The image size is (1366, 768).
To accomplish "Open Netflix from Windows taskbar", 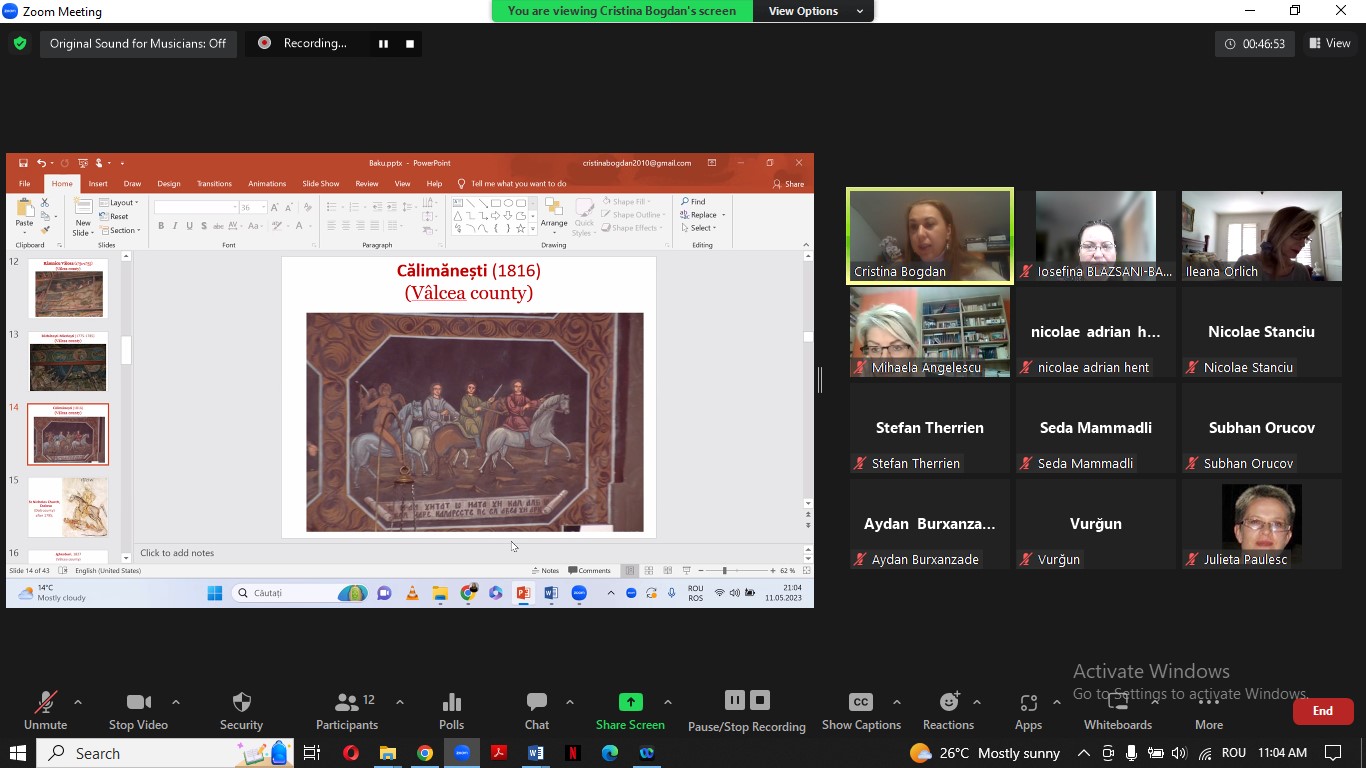I will pos(572,753).
